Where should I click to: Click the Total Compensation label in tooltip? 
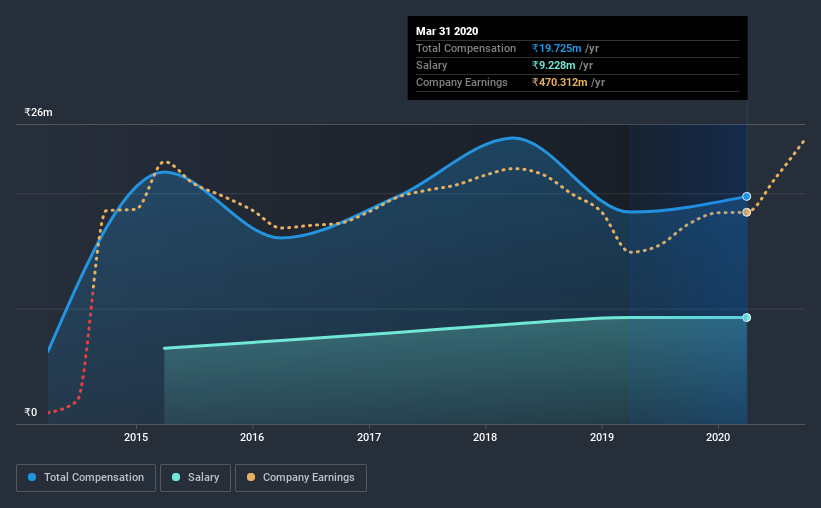[x=466, y=48]
